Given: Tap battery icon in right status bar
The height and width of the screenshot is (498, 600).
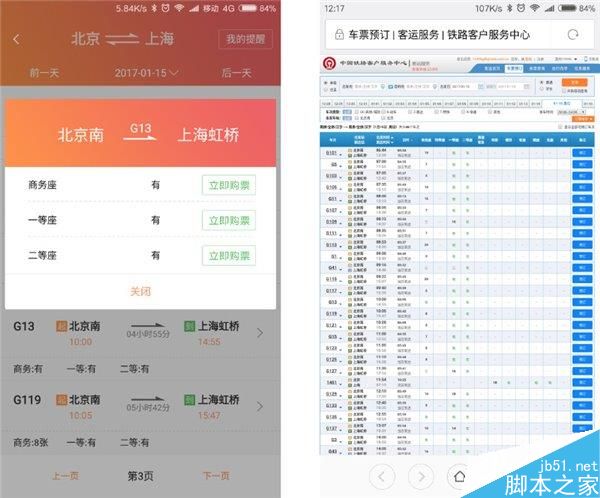Looking at the screenshot, I should coord(567,8).
